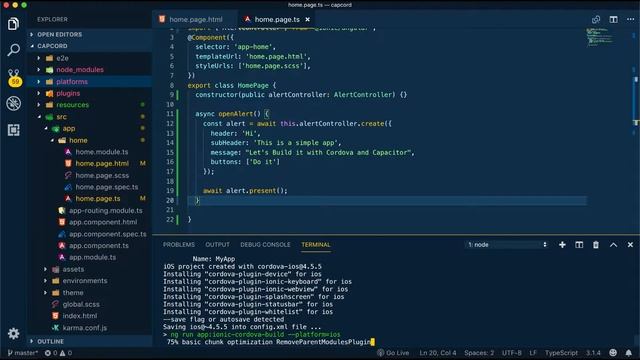Open index.html file
The image size is (640, 360).
click(x=80, y=316)
